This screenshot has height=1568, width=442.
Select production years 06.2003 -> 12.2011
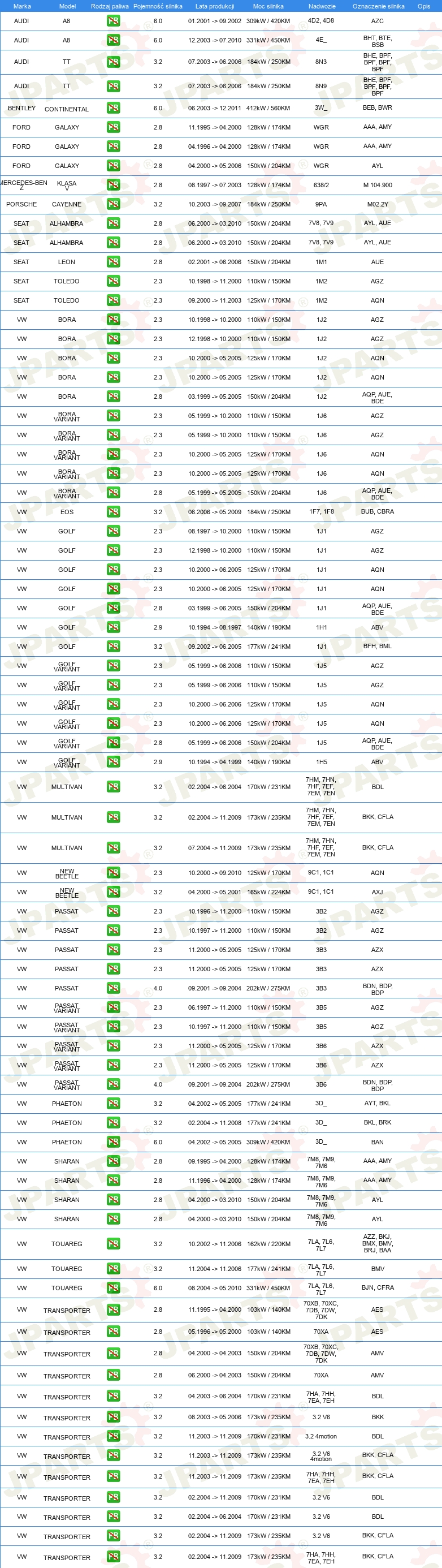point(215,109)
